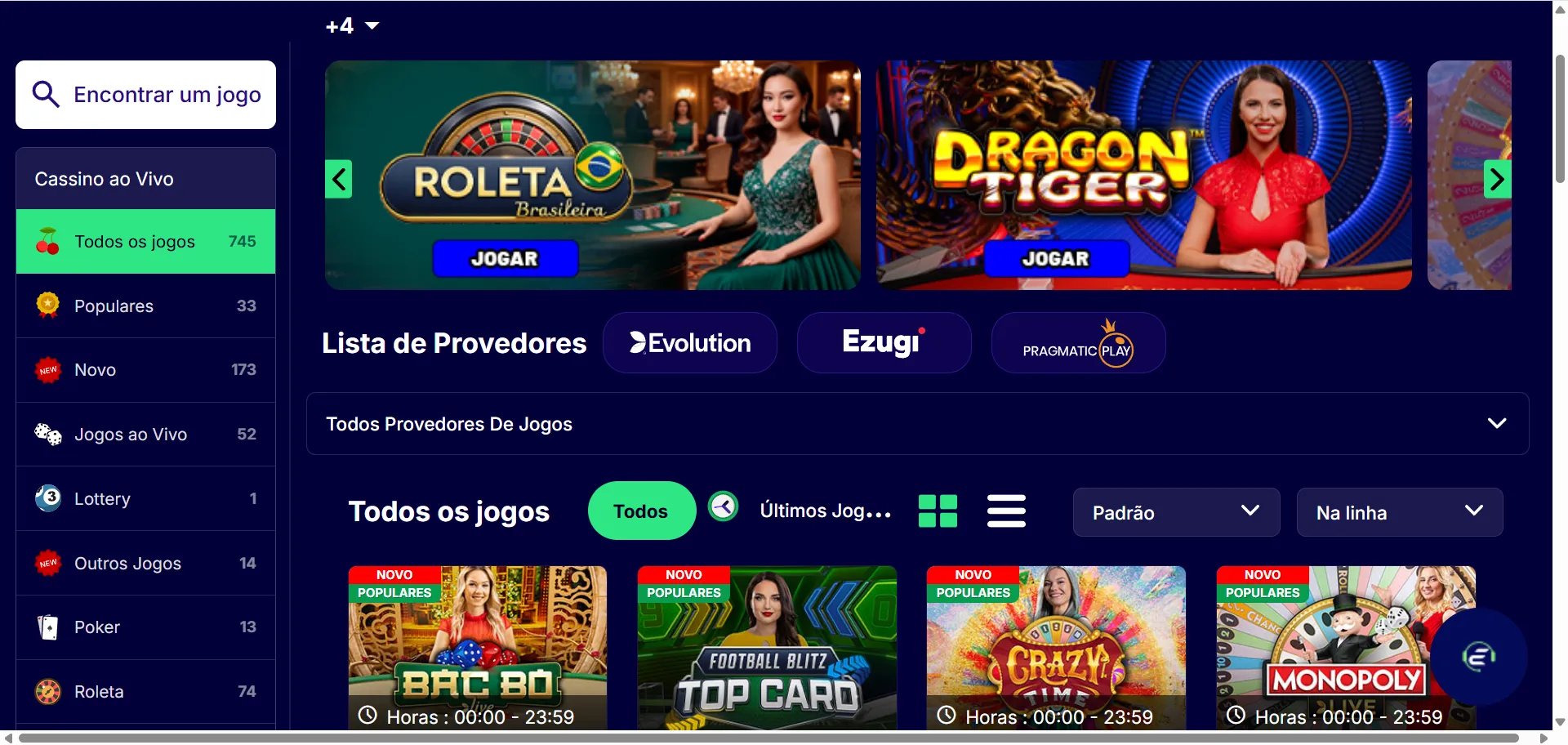The width and height of the screenshot is (1568, 745).
Task: Go to previous banner slide arrow
Action: [339, 179]
